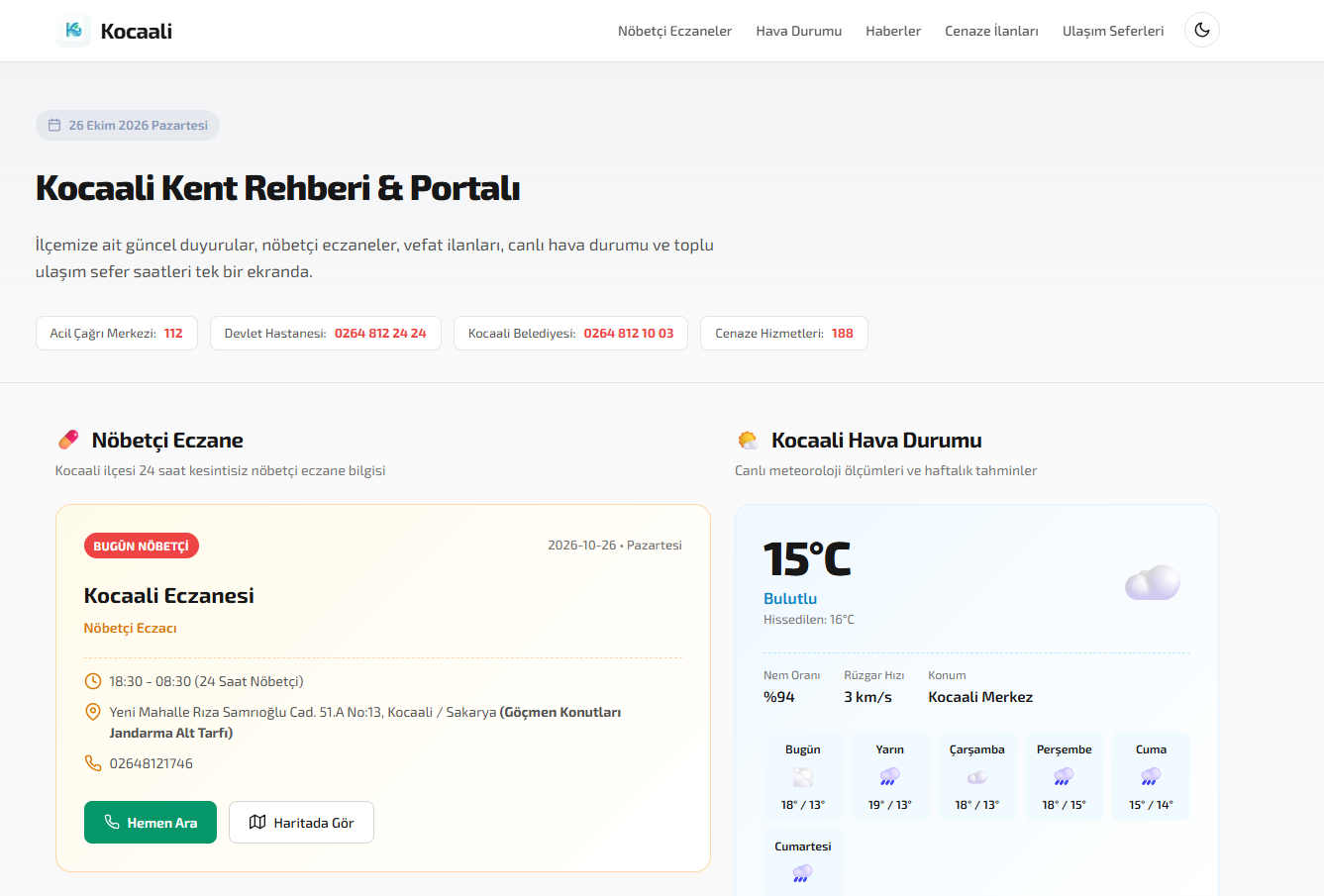Image resolution: width=1324 pixels, height=896 pixels.
Task: Click the large cloud icon in weather card
Action: click(1153, 582)
